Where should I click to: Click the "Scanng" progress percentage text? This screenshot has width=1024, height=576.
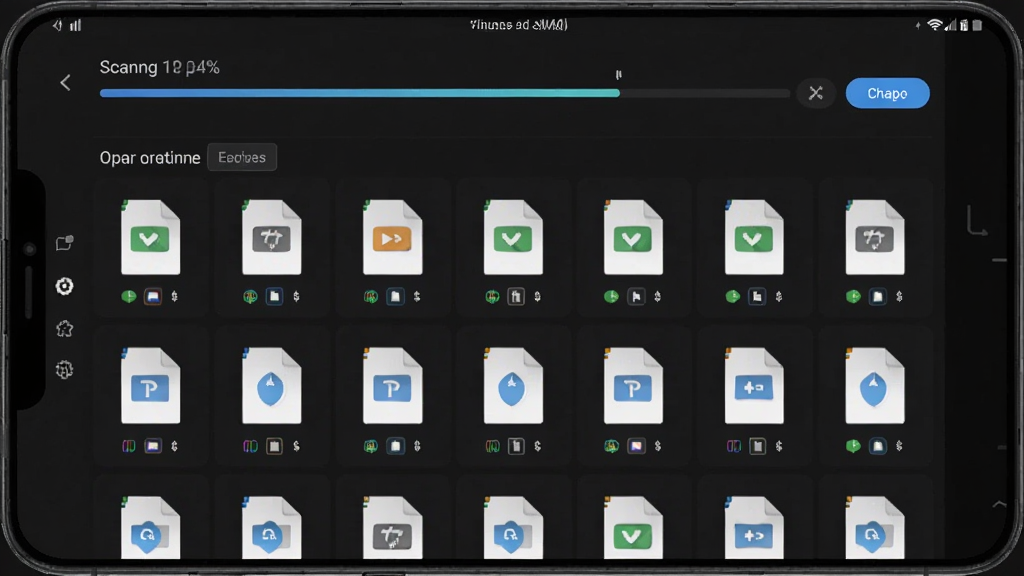coord(159,67)
